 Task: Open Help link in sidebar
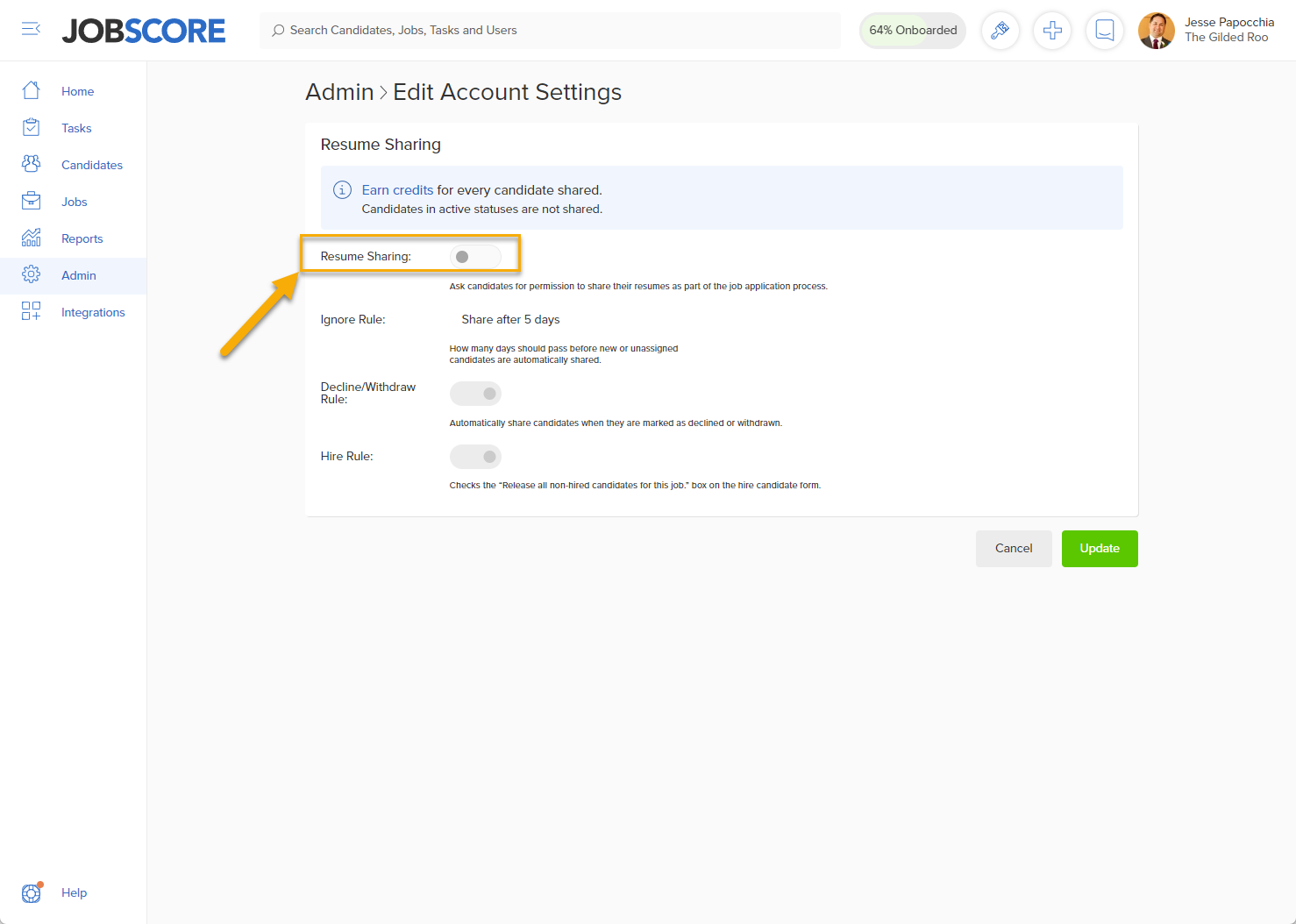(74, 892)
